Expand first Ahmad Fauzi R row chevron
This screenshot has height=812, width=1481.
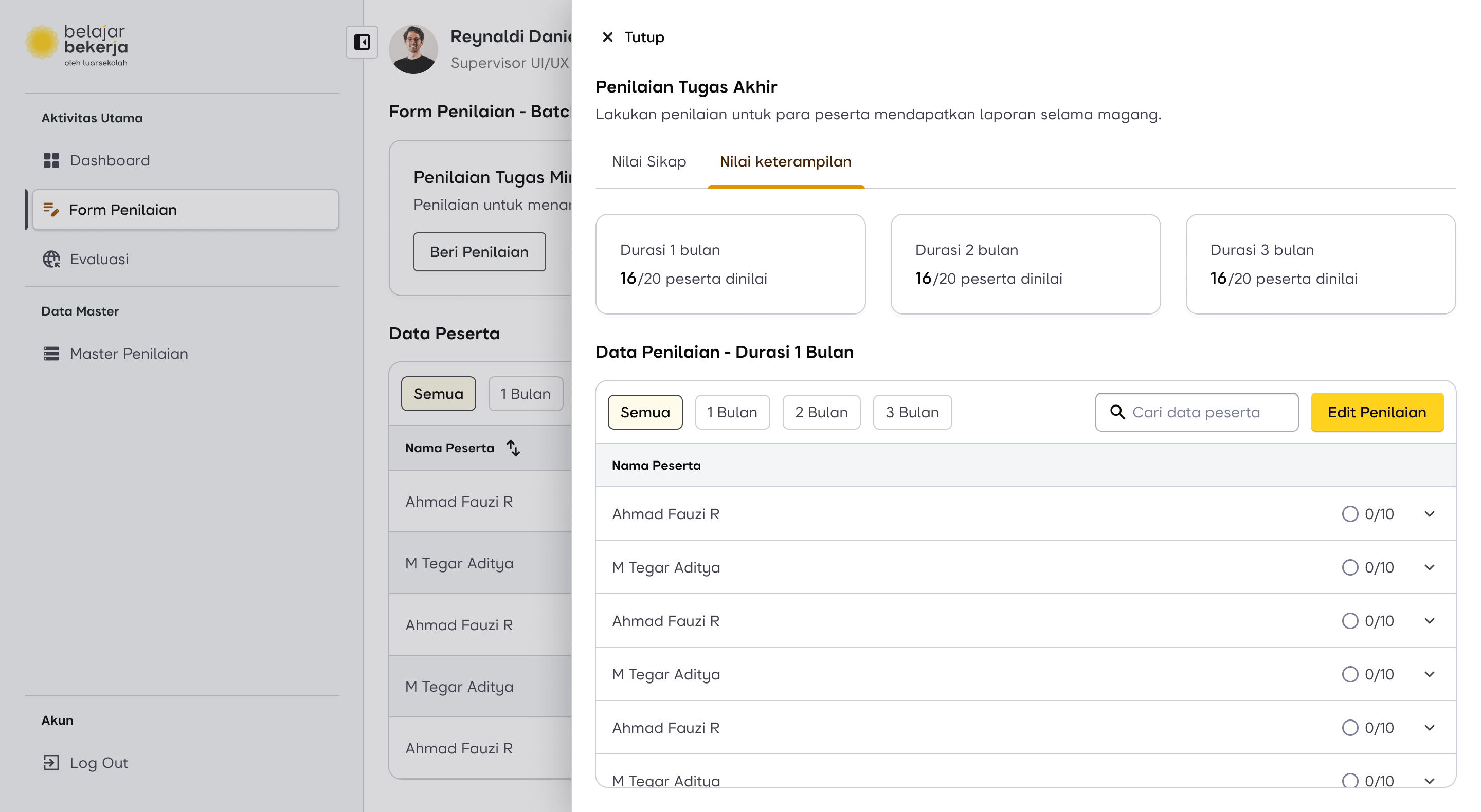pyautogui.click(x=1429, y=514)
